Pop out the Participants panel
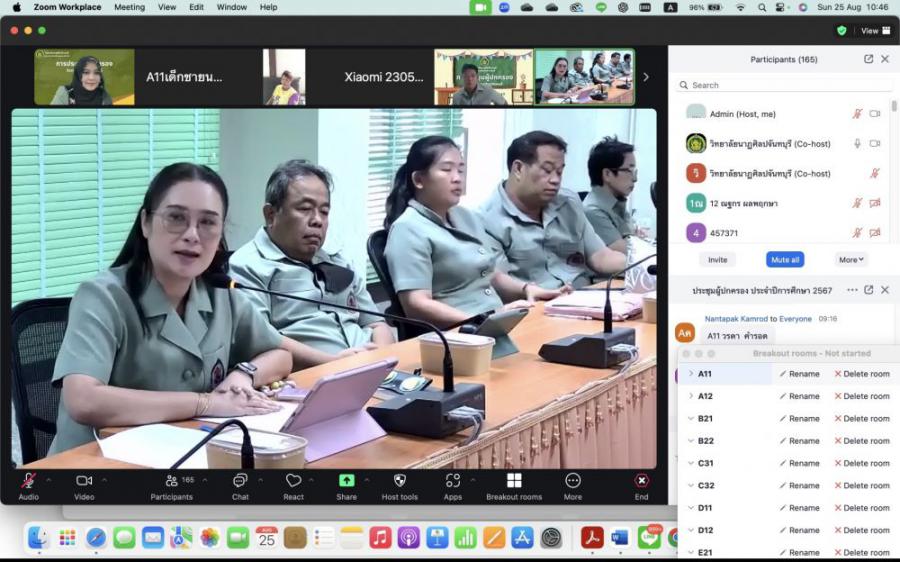The image size is (900, 562). click(x=868, y=59)
